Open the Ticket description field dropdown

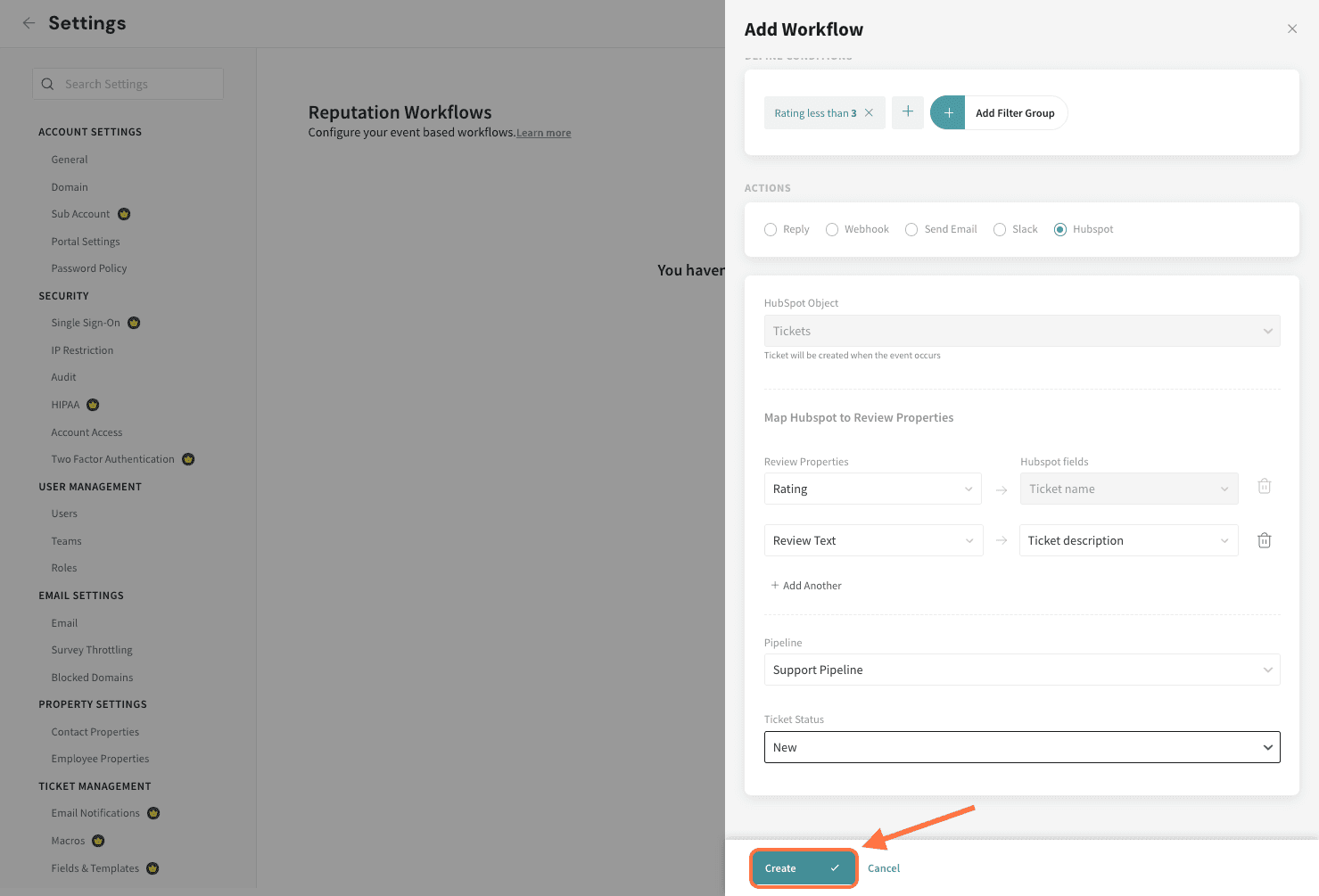[1127, 540]
